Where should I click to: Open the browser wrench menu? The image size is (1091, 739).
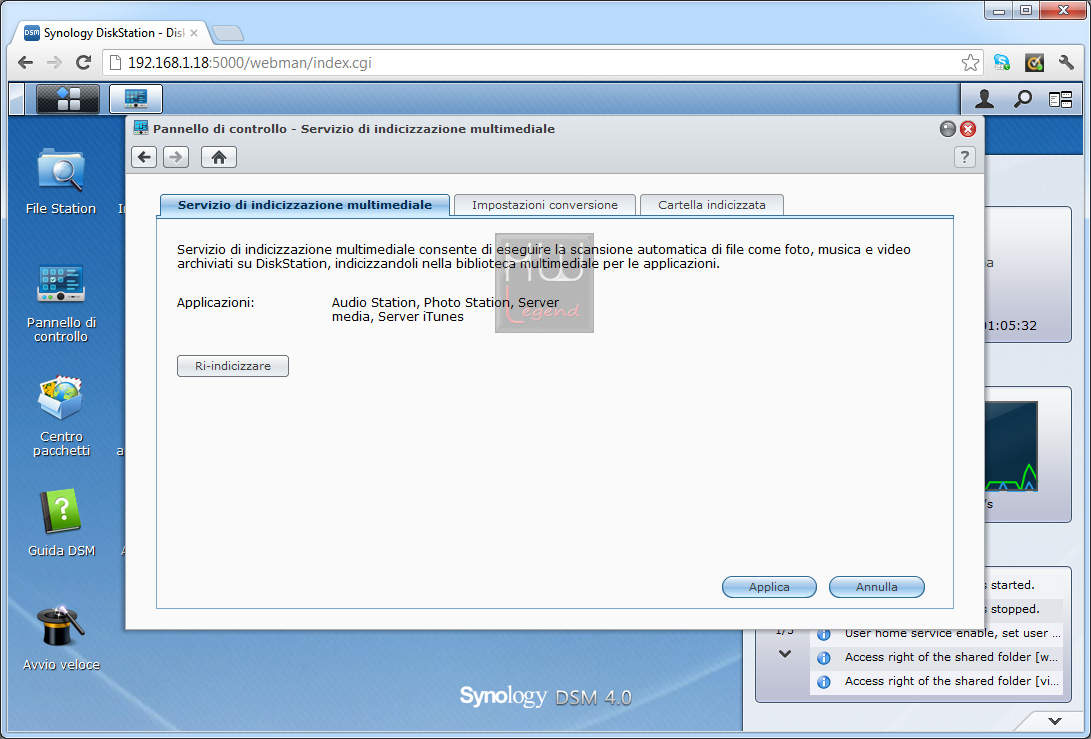[x=1066, y=63]
